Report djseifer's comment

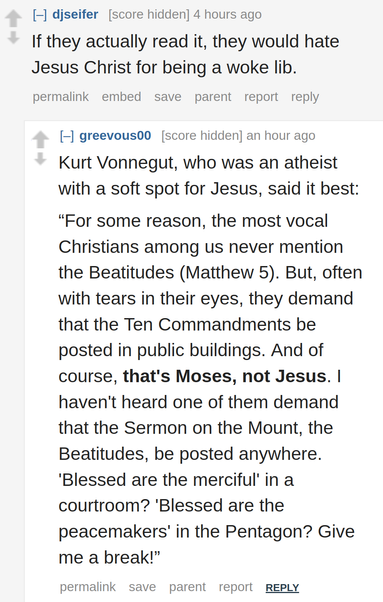click(x=261, y=97)
